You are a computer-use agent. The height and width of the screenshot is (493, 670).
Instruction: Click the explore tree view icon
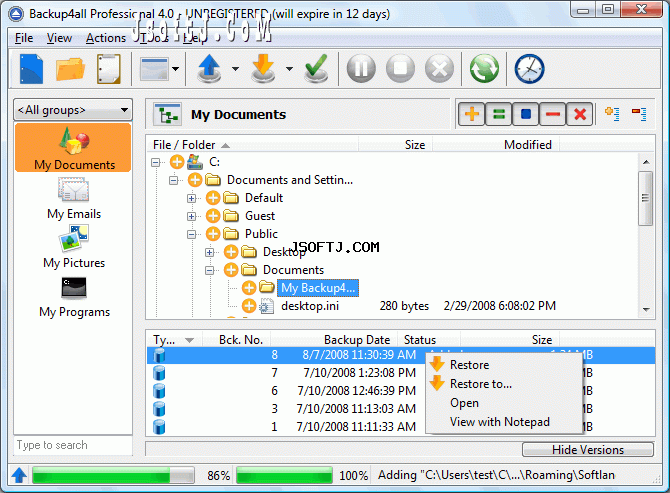coord(168,115)
